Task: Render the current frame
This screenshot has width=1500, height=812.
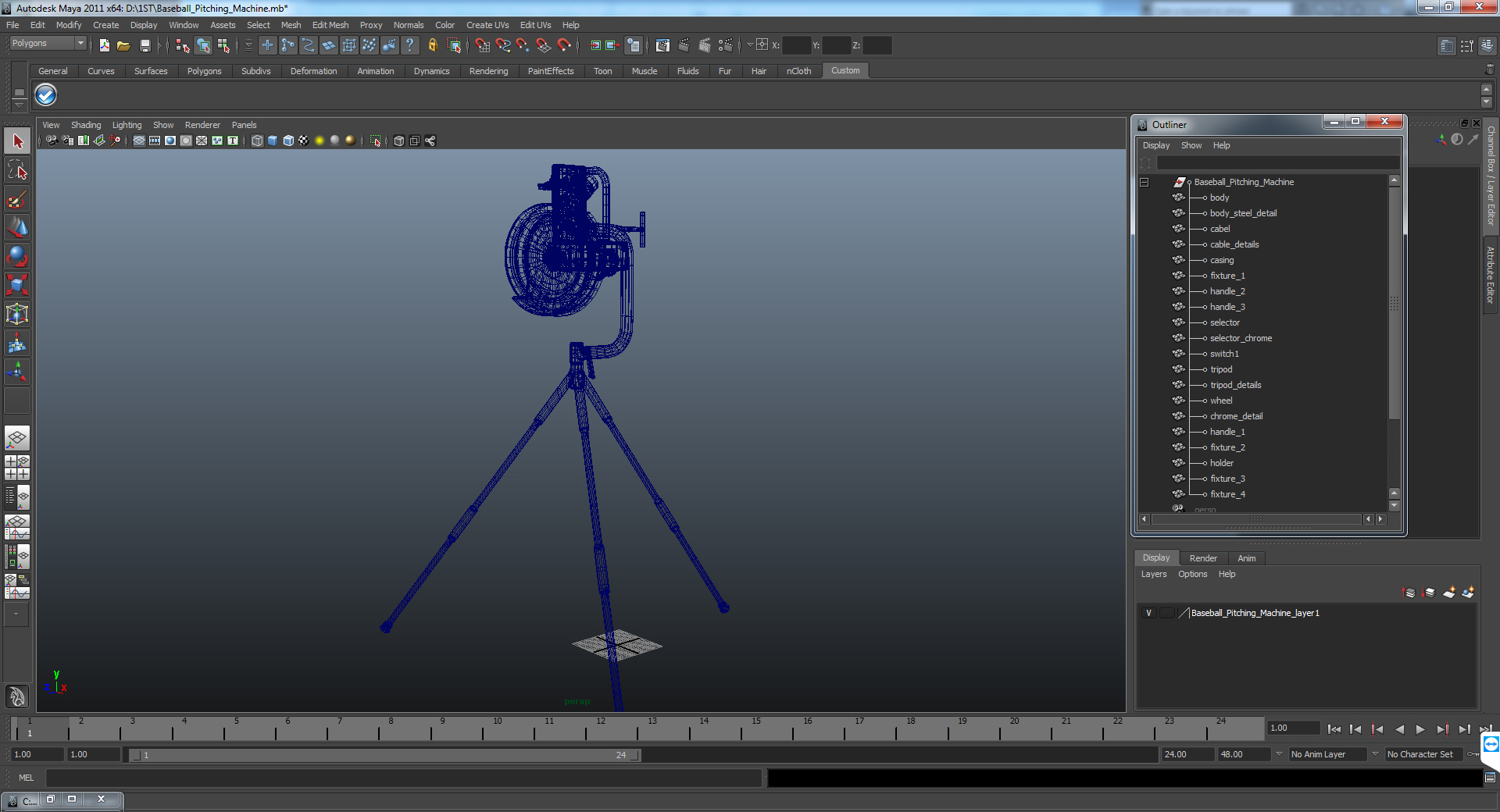Action: [684, 45]
